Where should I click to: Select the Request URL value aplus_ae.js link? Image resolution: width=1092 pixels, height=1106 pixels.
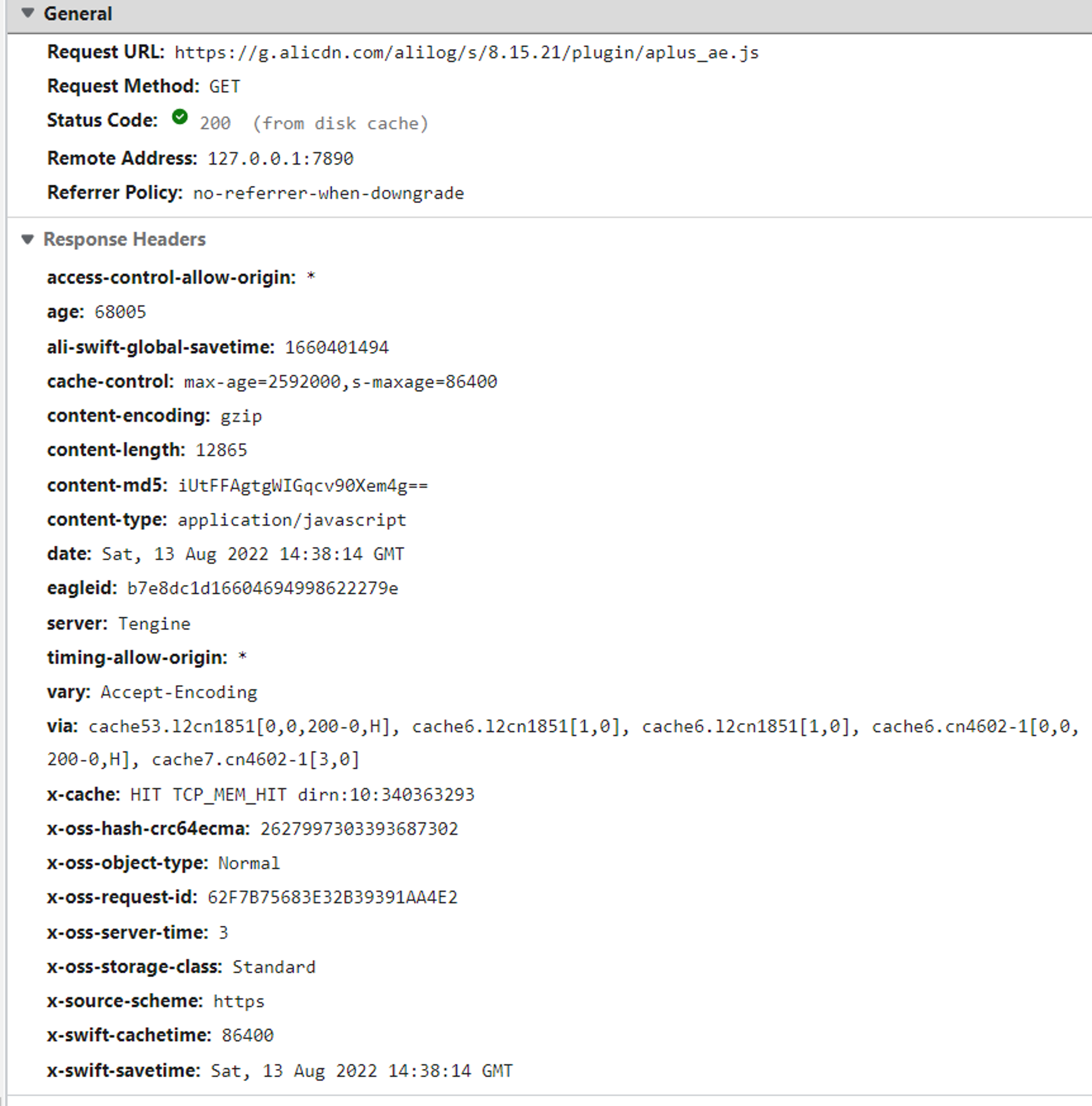click(467, 53)
